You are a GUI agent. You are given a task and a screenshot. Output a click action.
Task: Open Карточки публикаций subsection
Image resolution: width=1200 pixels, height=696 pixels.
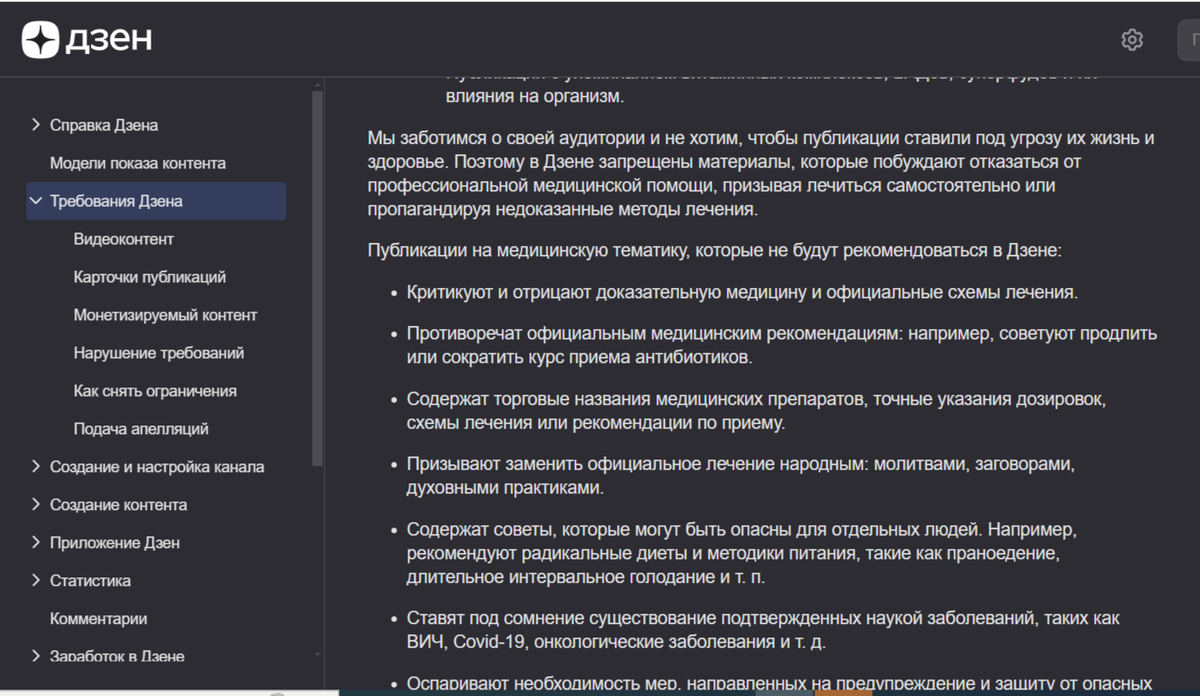150,277
